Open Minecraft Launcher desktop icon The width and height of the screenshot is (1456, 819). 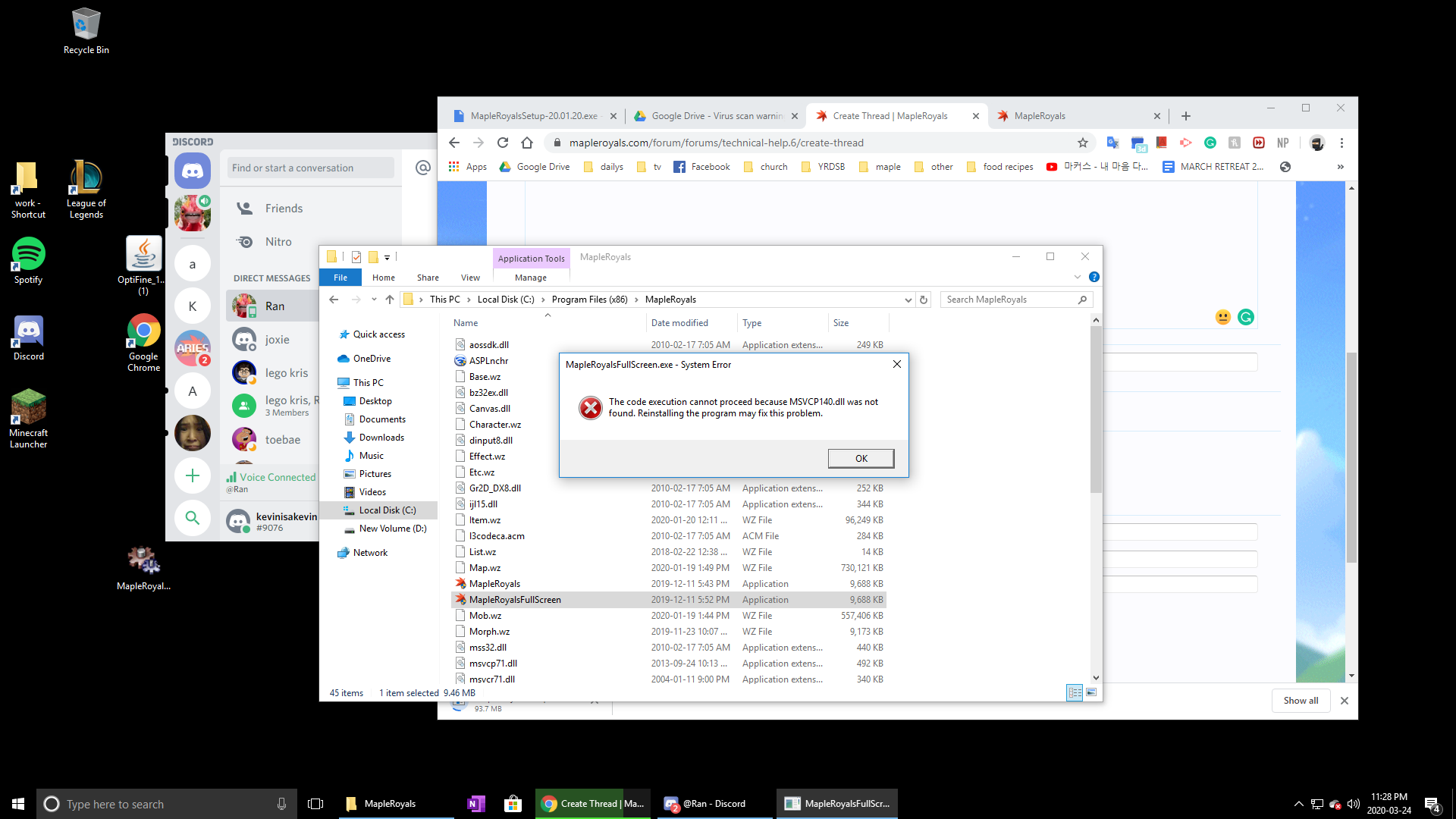coord(28,419)
